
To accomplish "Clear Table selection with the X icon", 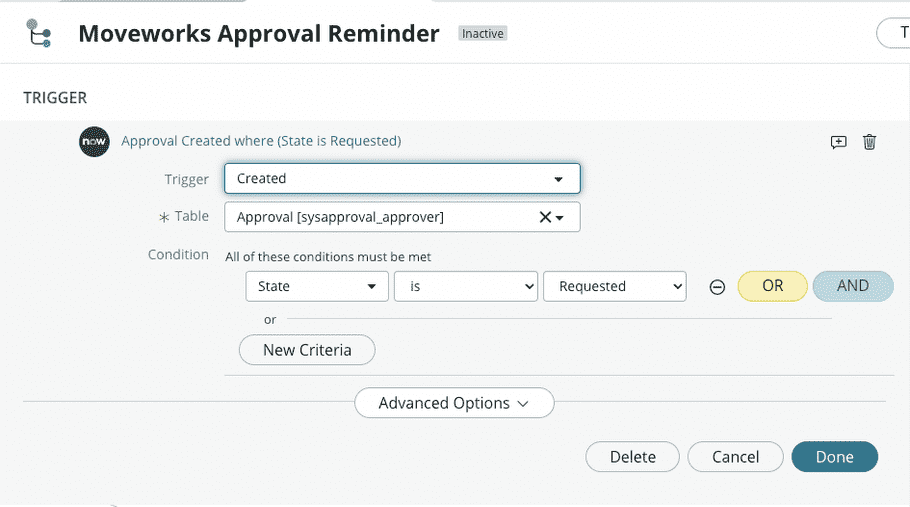I will pyautogui.click(x=545, y=217).
